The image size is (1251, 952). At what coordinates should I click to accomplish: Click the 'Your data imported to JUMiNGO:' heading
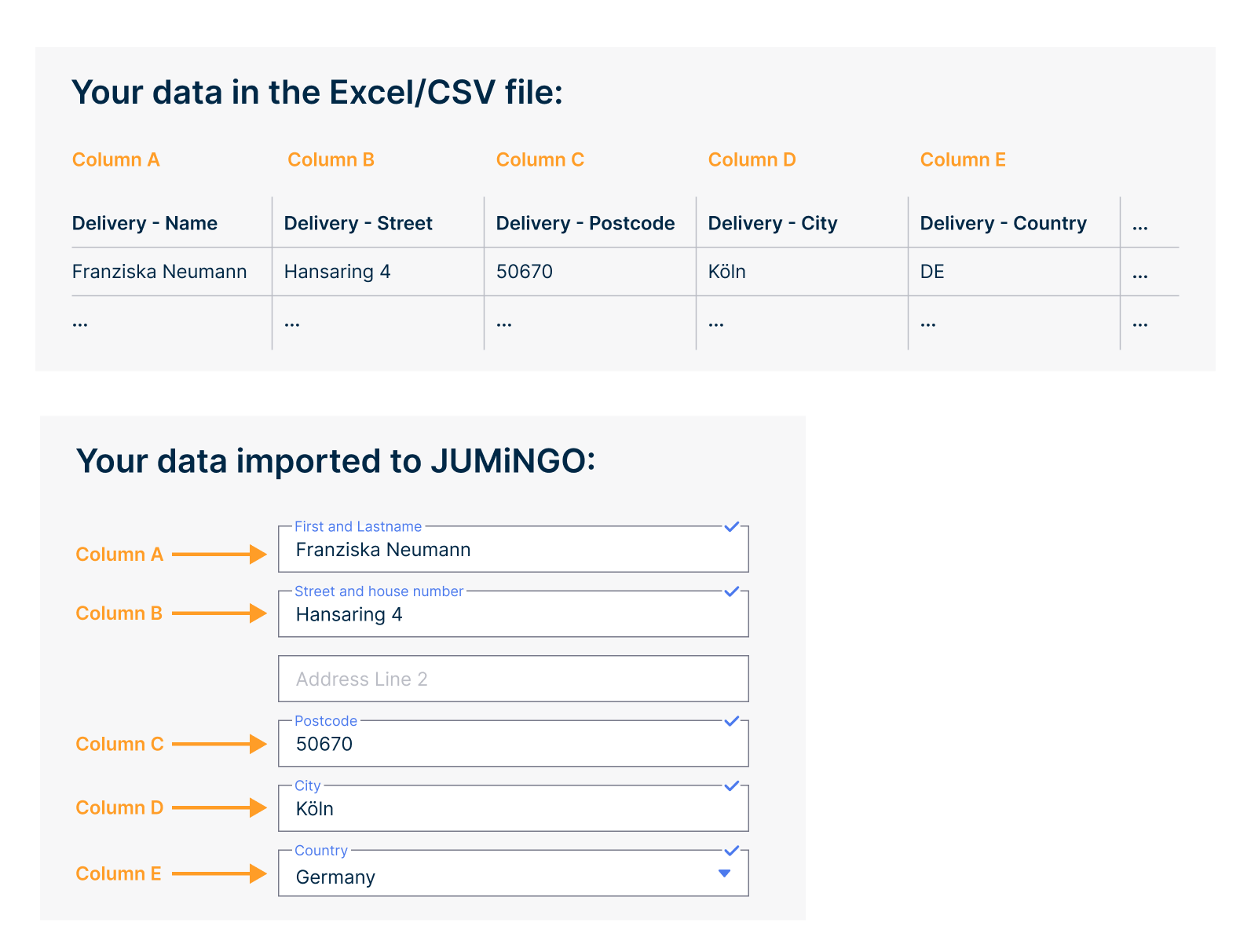(336, 461)
